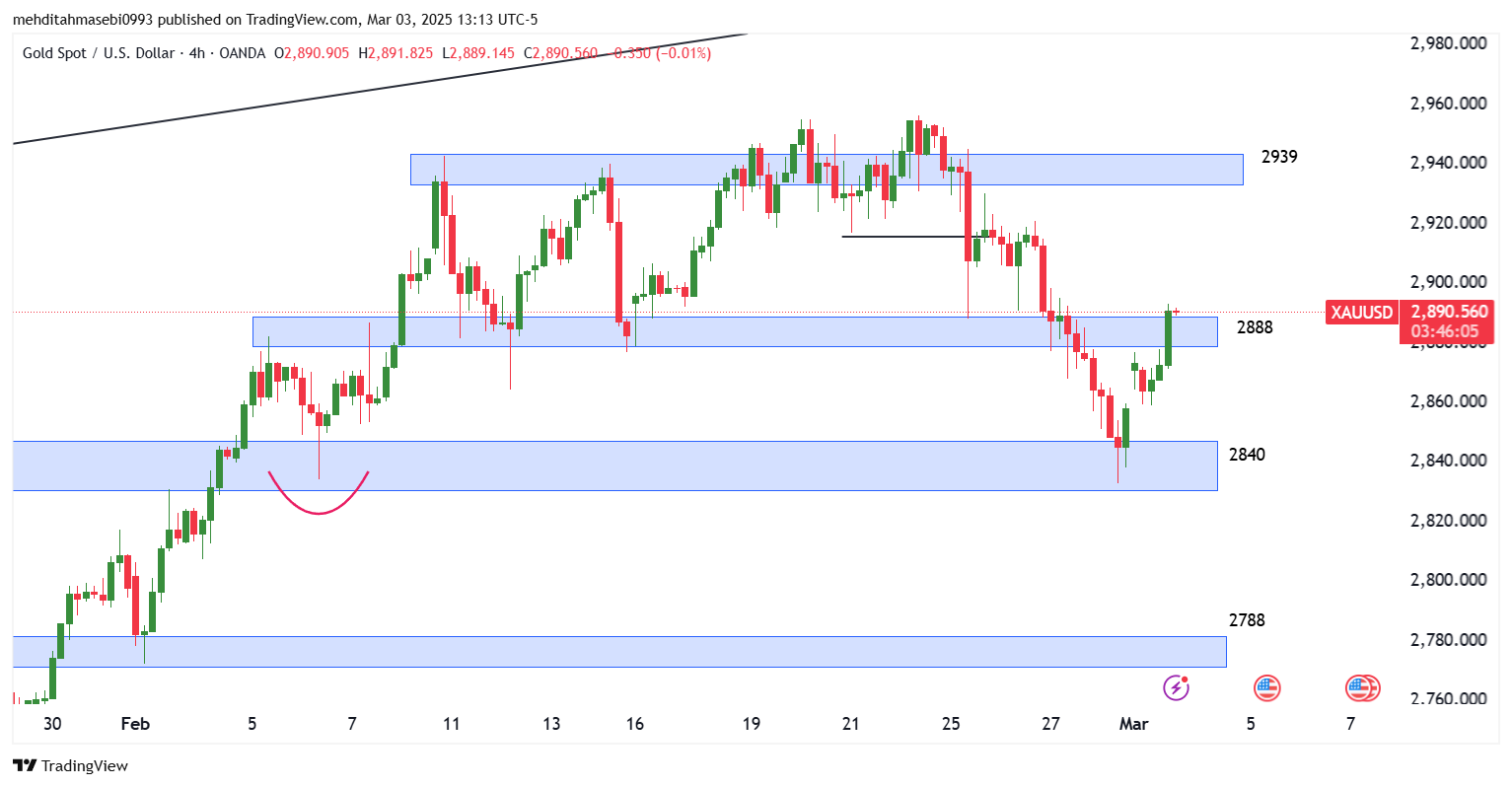Click the change value (−0.01%)

684,53
